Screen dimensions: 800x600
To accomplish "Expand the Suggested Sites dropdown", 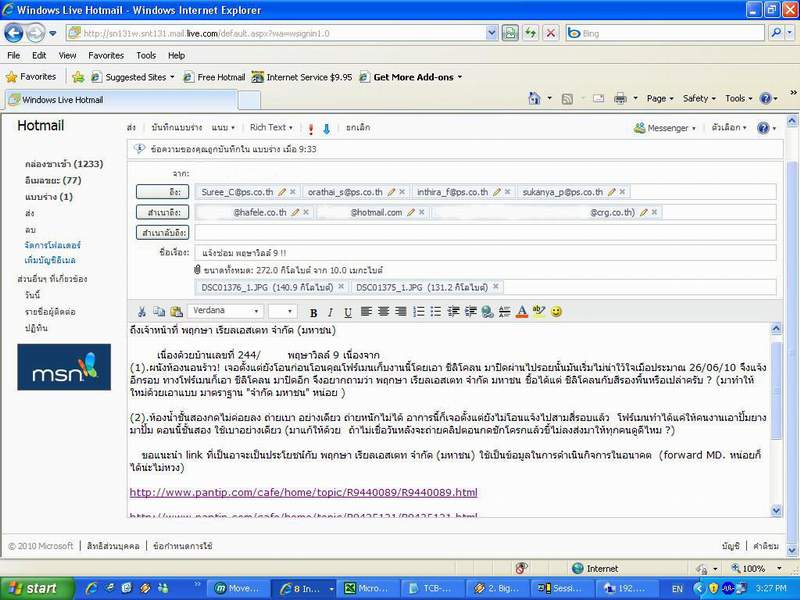I will (172, 77).
